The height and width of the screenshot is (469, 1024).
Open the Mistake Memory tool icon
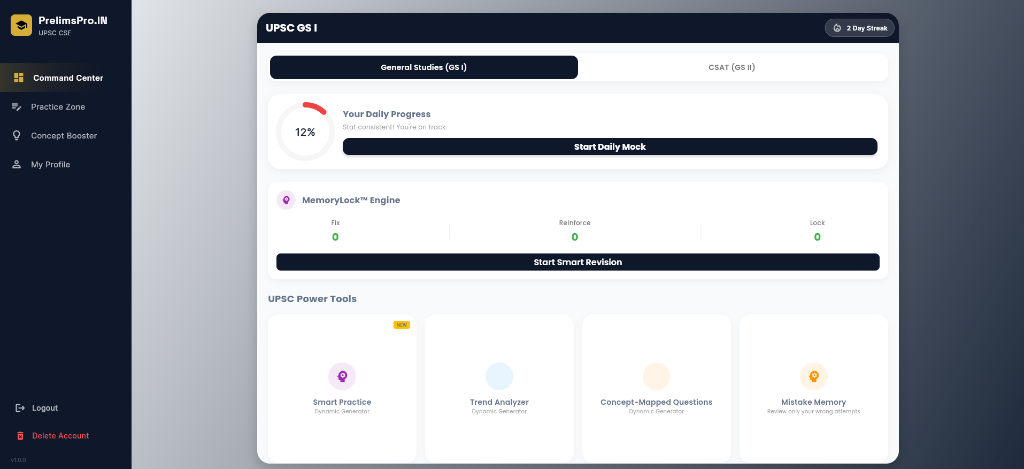(814, 376)
